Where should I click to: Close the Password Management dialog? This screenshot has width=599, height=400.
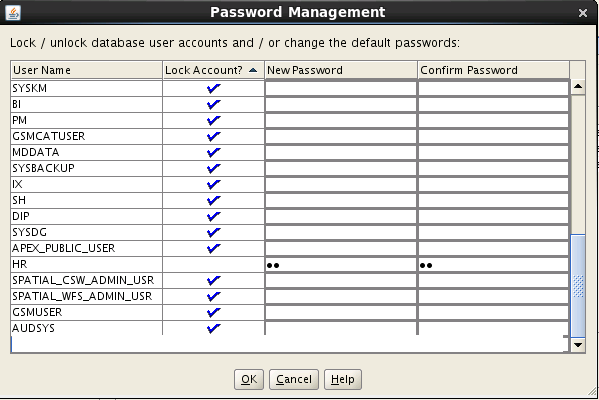(x=583, y=13)
